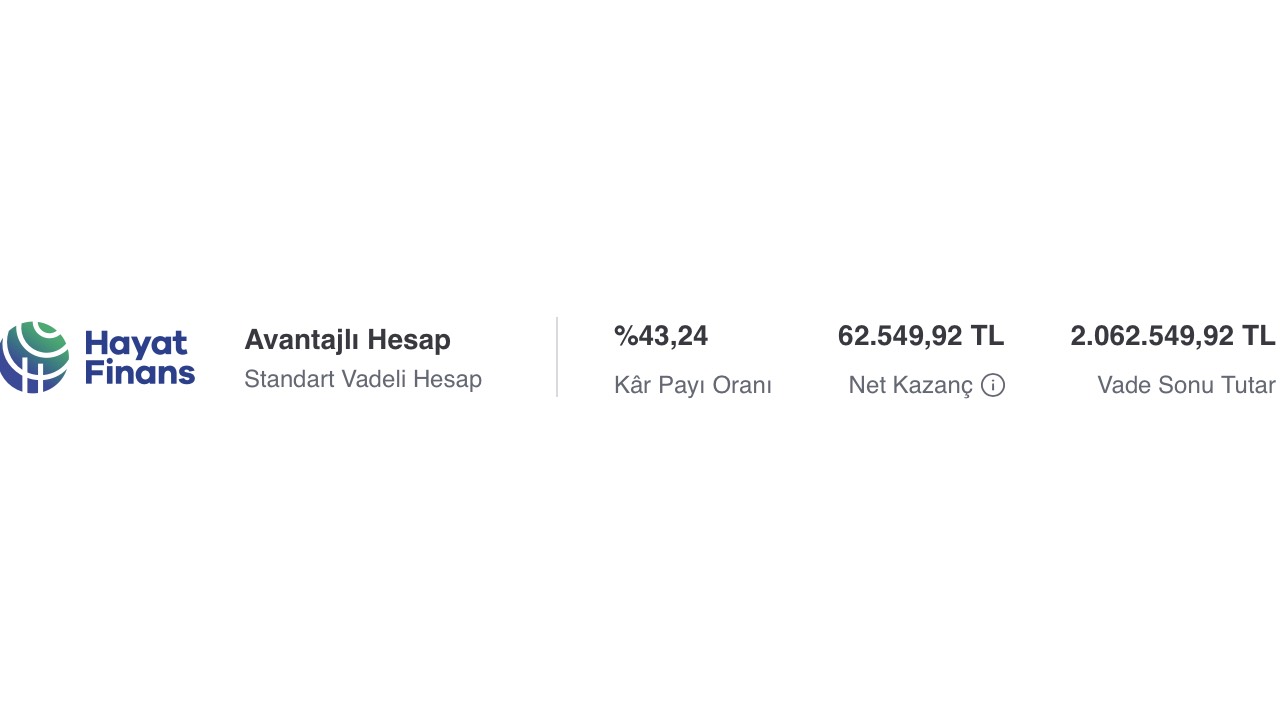Click the Hayat Finans globe emblem
The width and height of the screenshot is (1280, 720).
(x=35, y=357)
